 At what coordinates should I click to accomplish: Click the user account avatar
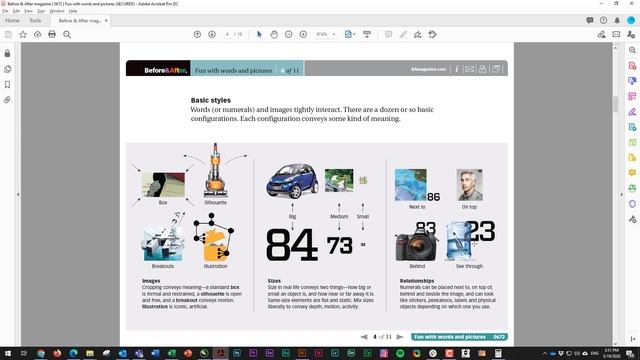pyautogui.click(x=631, y=20)
